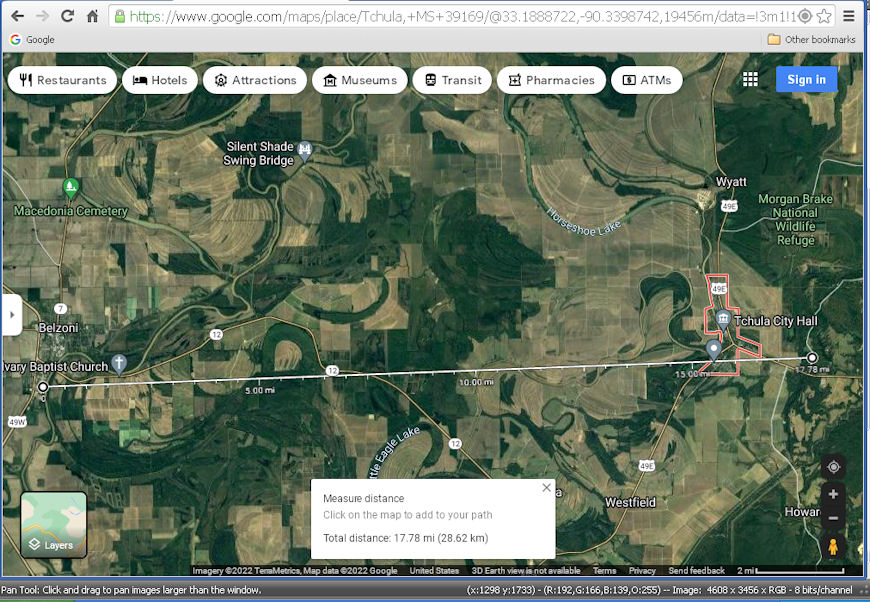The height and width of the screenshot is (602, 870).
Task: Bookmark this page with star icon
Action: coord(823,16)
